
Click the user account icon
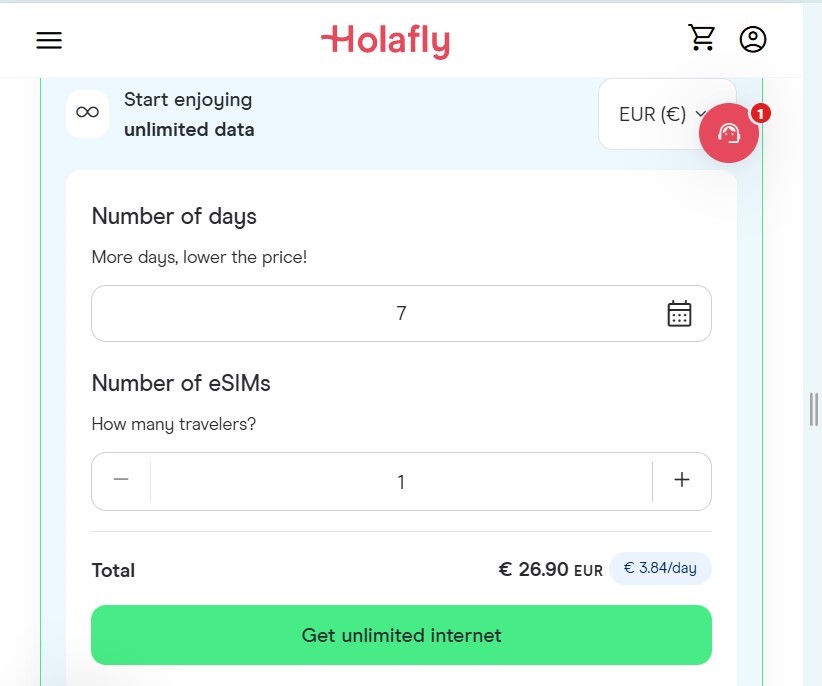[x=752, y=39]
